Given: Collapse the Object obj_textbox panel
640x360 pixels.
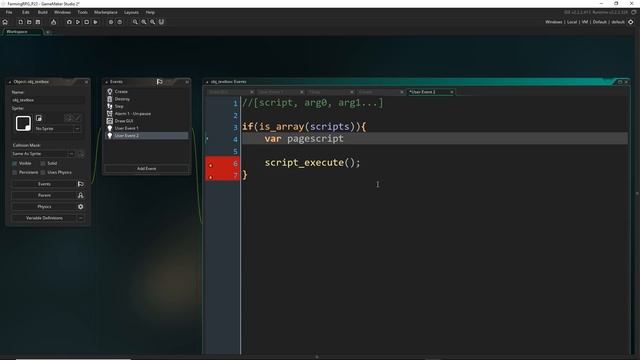Looking at the screenshot, I should coord(10,82).
